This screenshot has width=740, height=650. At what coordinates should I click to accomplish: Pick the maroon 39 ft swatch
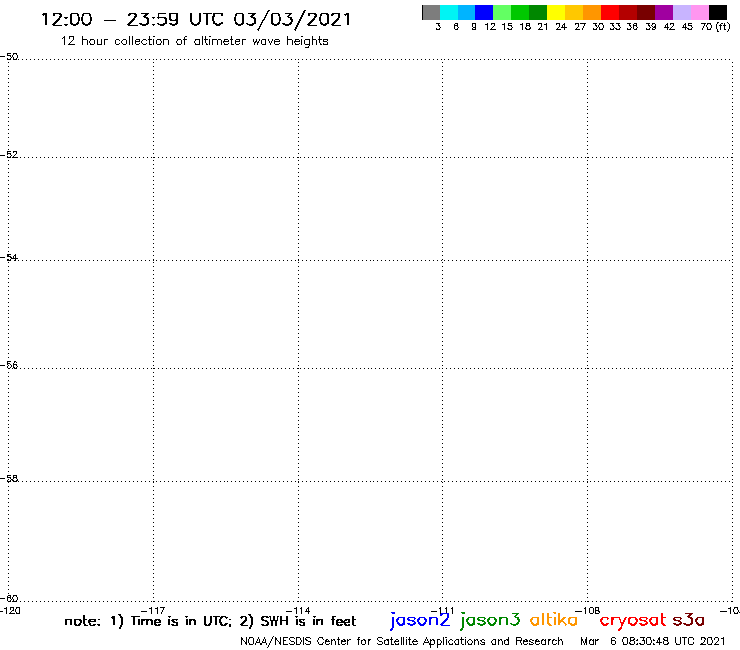point(646,12)
